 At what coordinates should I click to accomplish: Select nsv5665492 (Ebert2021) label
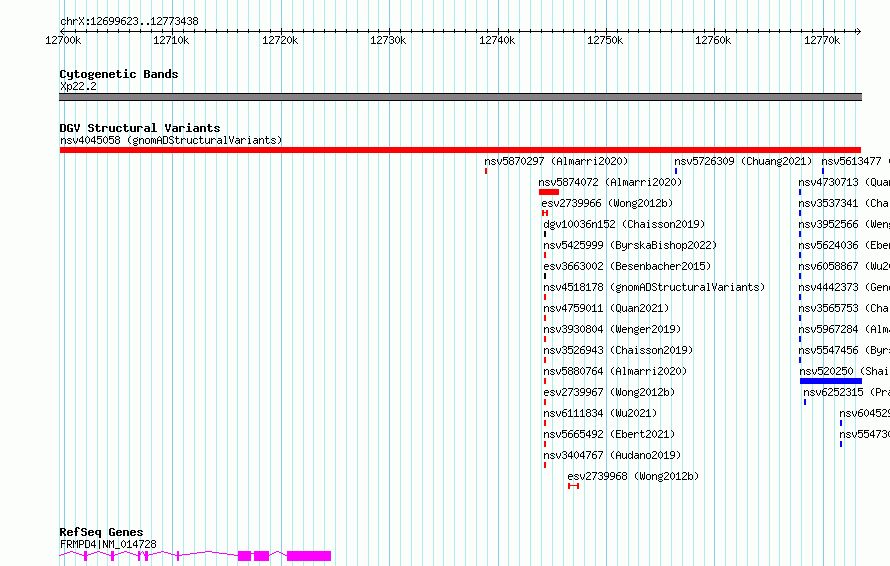click(609, 434)
